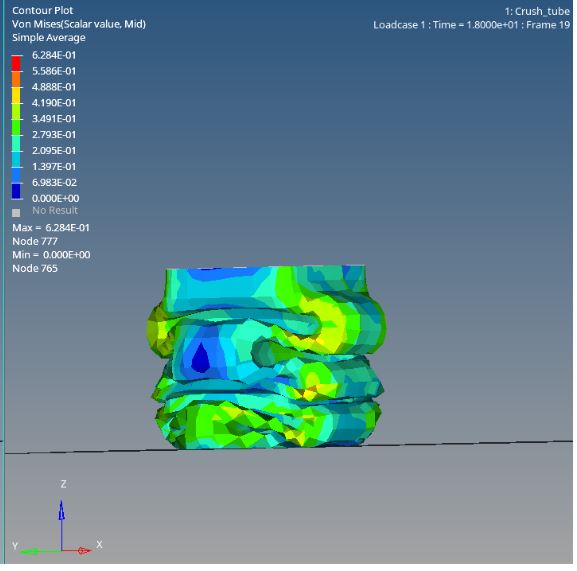
Task: Select the Node 765 label
Action: [x=35, y=268]
